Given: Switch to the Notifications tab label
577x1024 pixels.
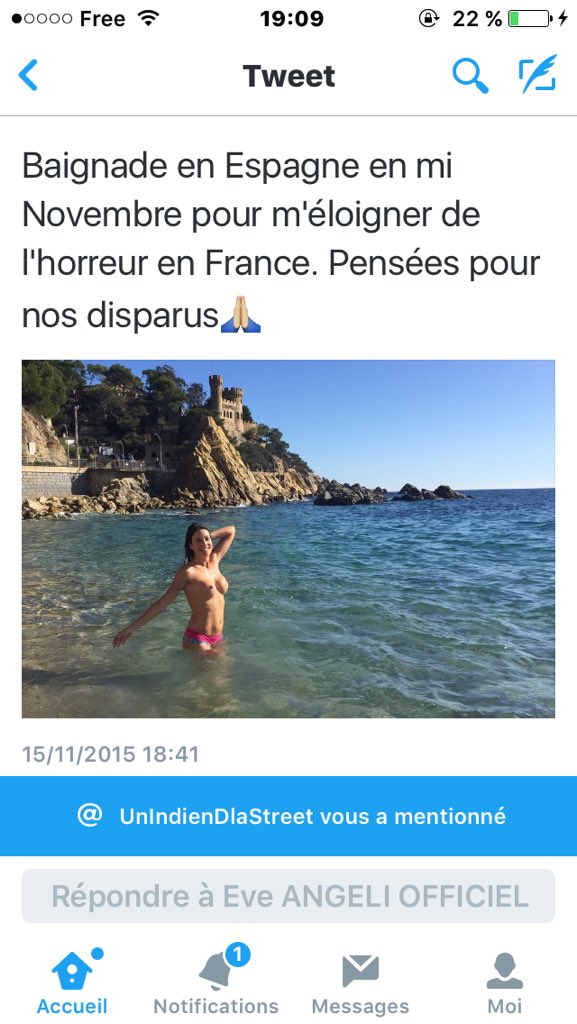Looking at the screenshot, I should (216, 1006).
